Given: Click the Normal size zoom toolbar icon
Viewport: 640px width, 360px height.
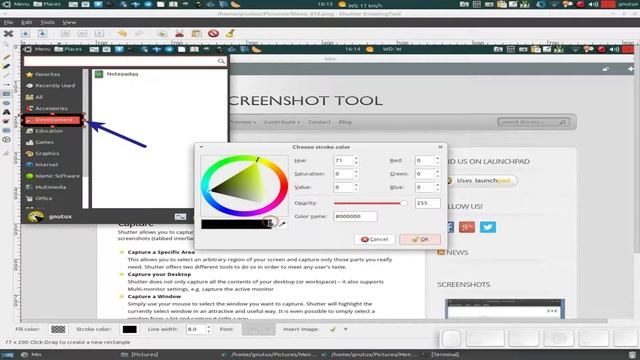Looking at the screenshot, I should [x=99, y=33].
